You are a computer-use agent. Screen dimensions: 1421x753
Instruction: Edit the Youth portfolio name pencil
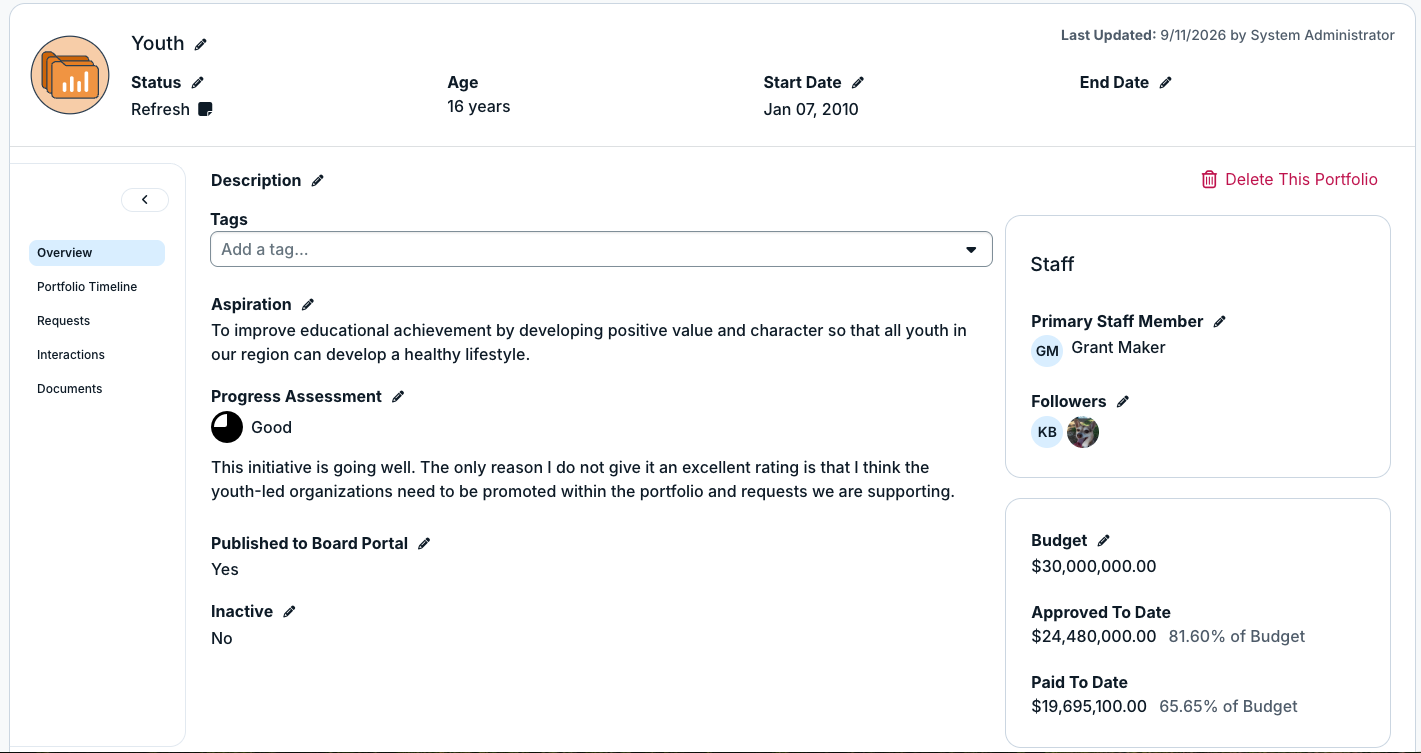point(201,44)
